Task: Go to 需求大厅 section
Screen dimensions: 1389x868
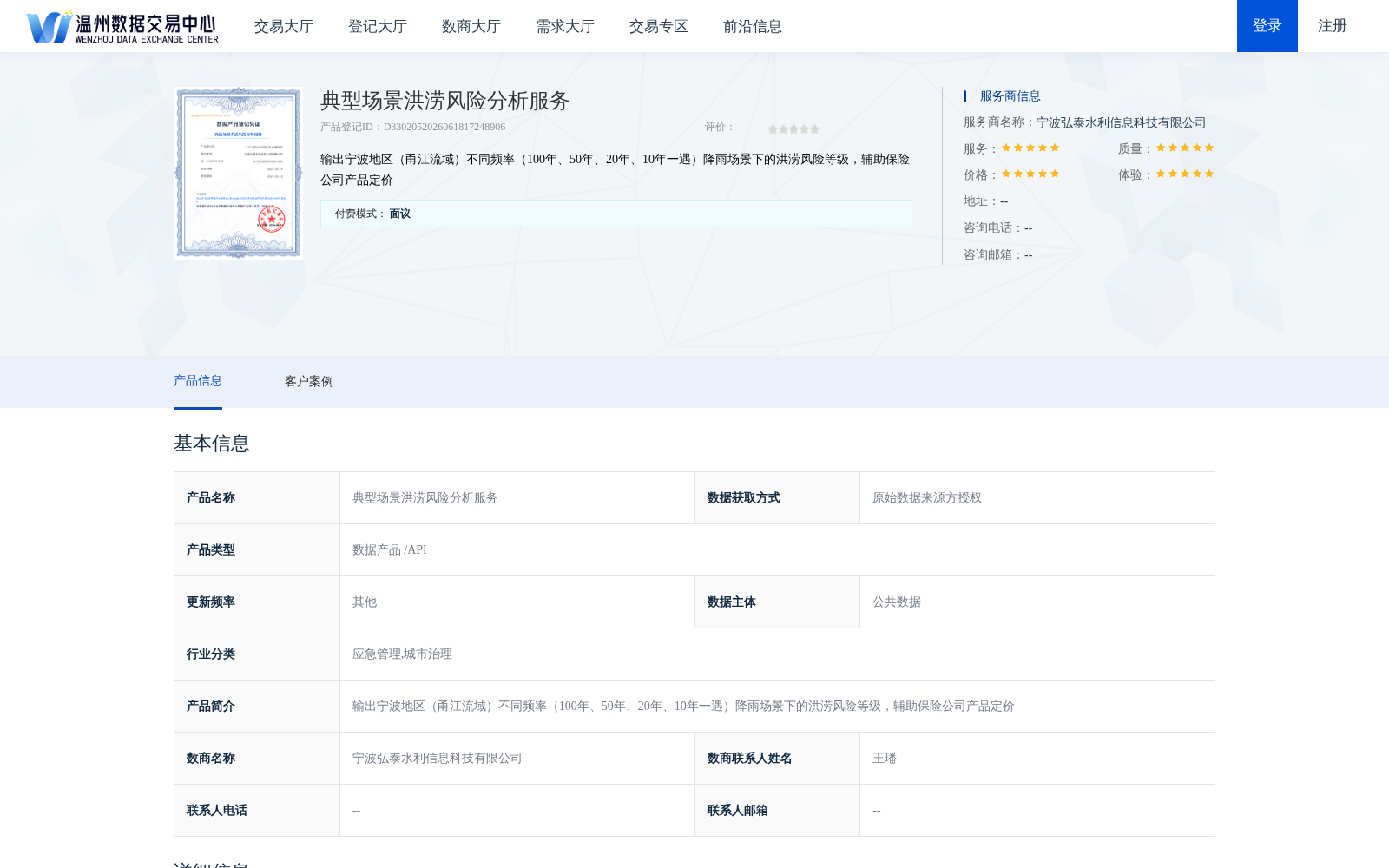Action: (565, 27)
